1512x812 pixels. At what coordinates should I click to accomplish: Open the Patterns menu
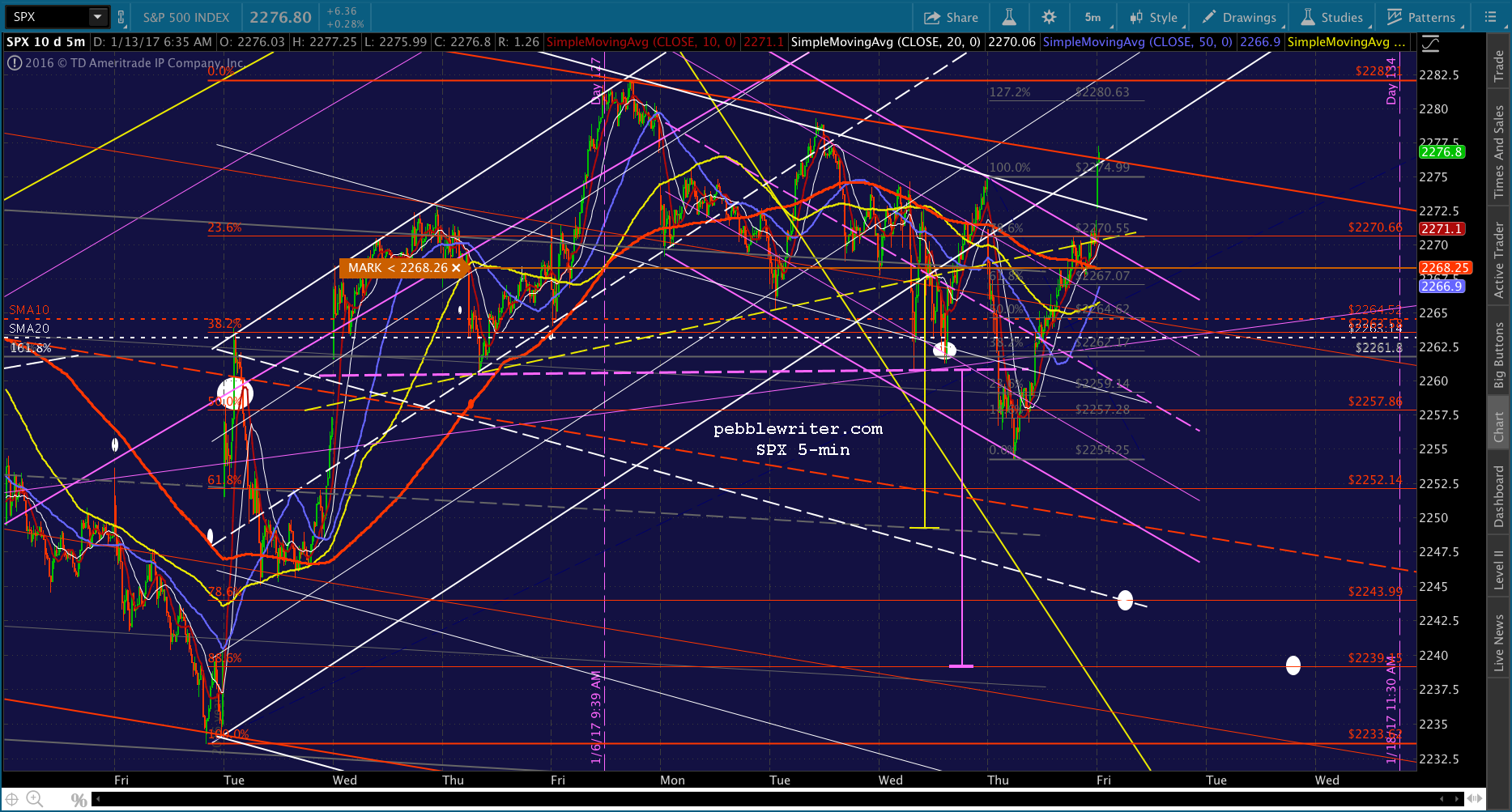point(1422,17)
